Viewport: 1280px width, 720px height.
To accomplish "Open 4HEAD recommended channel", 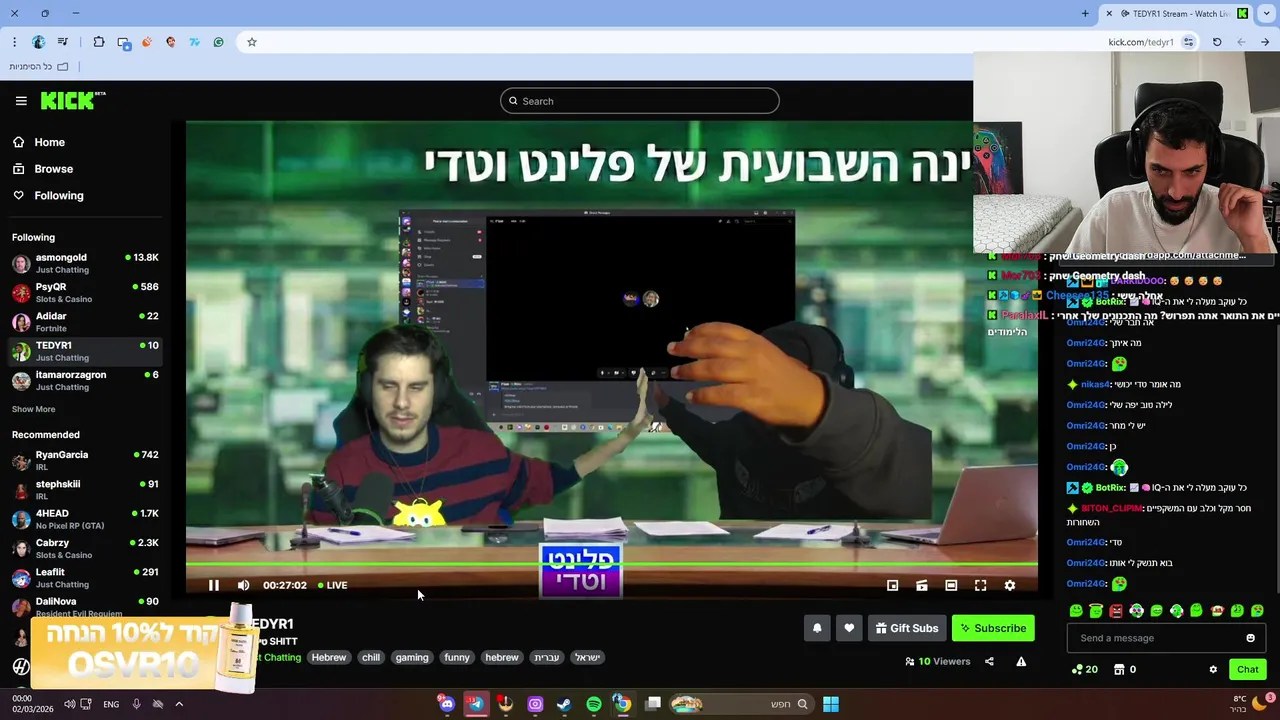I will (x=85, y=519).
